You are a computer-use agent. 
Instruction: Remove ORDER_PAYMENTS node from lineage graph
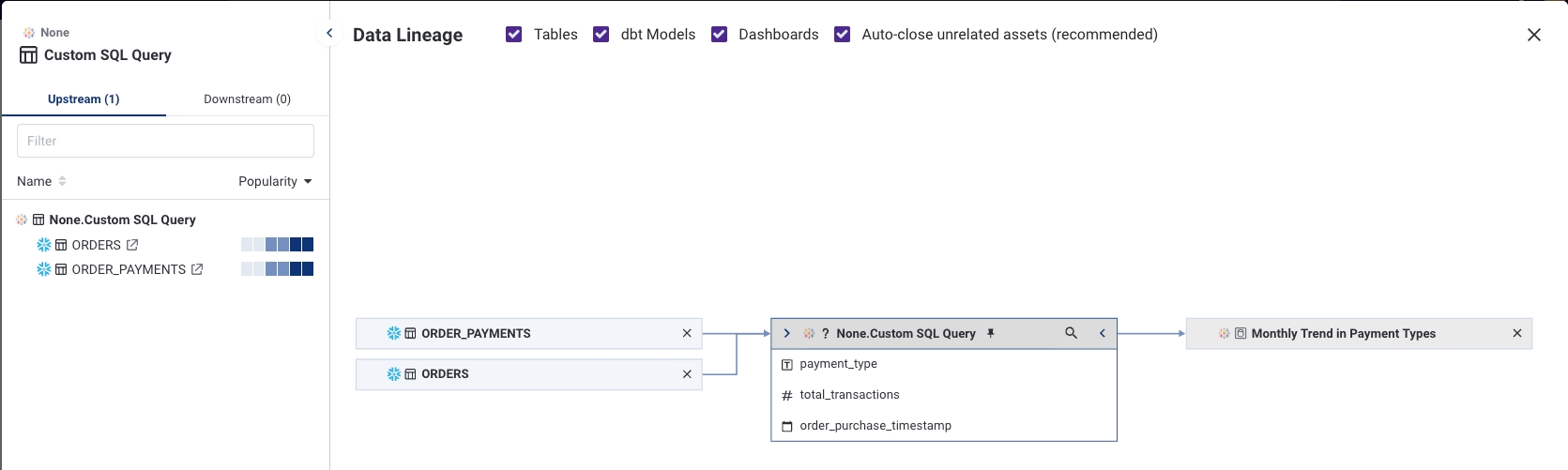[x=687, y=333]
